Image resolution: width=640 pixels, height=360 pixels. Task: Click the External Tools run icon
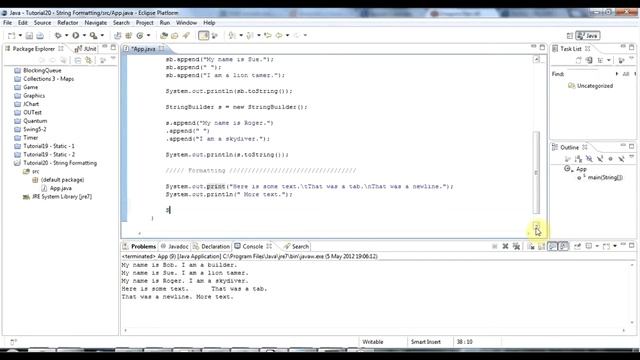coord(93,36)
